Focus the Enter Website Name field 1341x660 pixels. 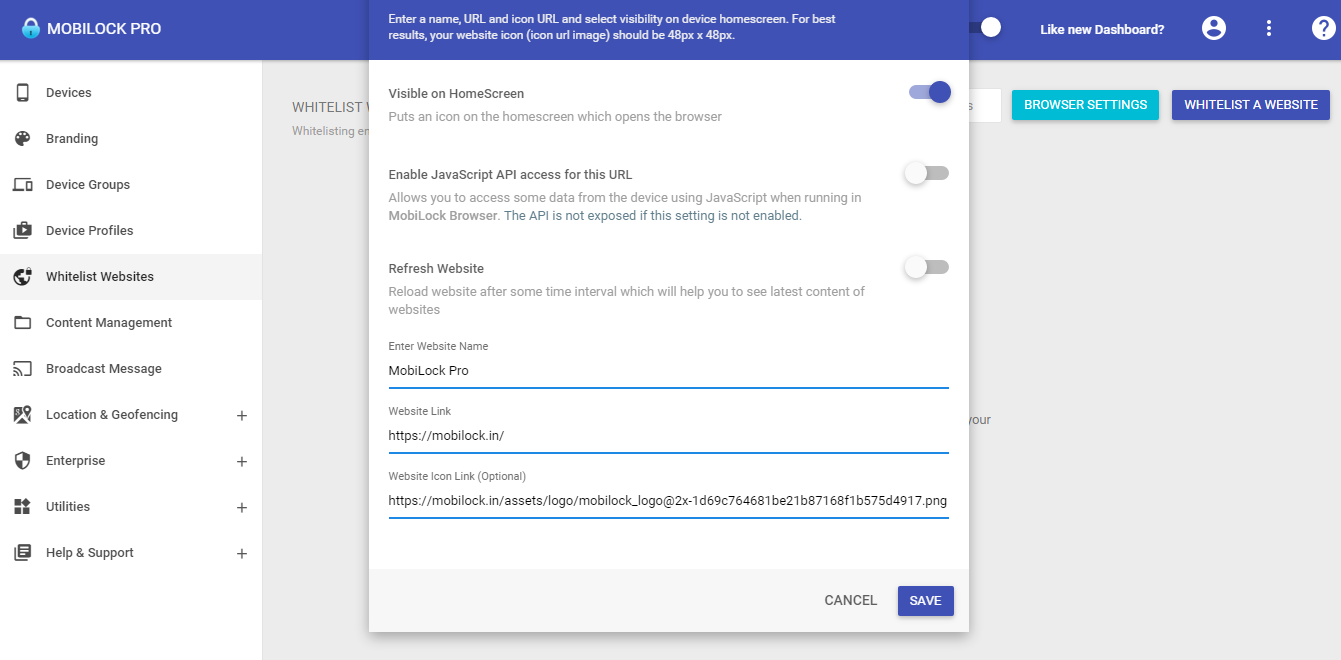(668, 371)
